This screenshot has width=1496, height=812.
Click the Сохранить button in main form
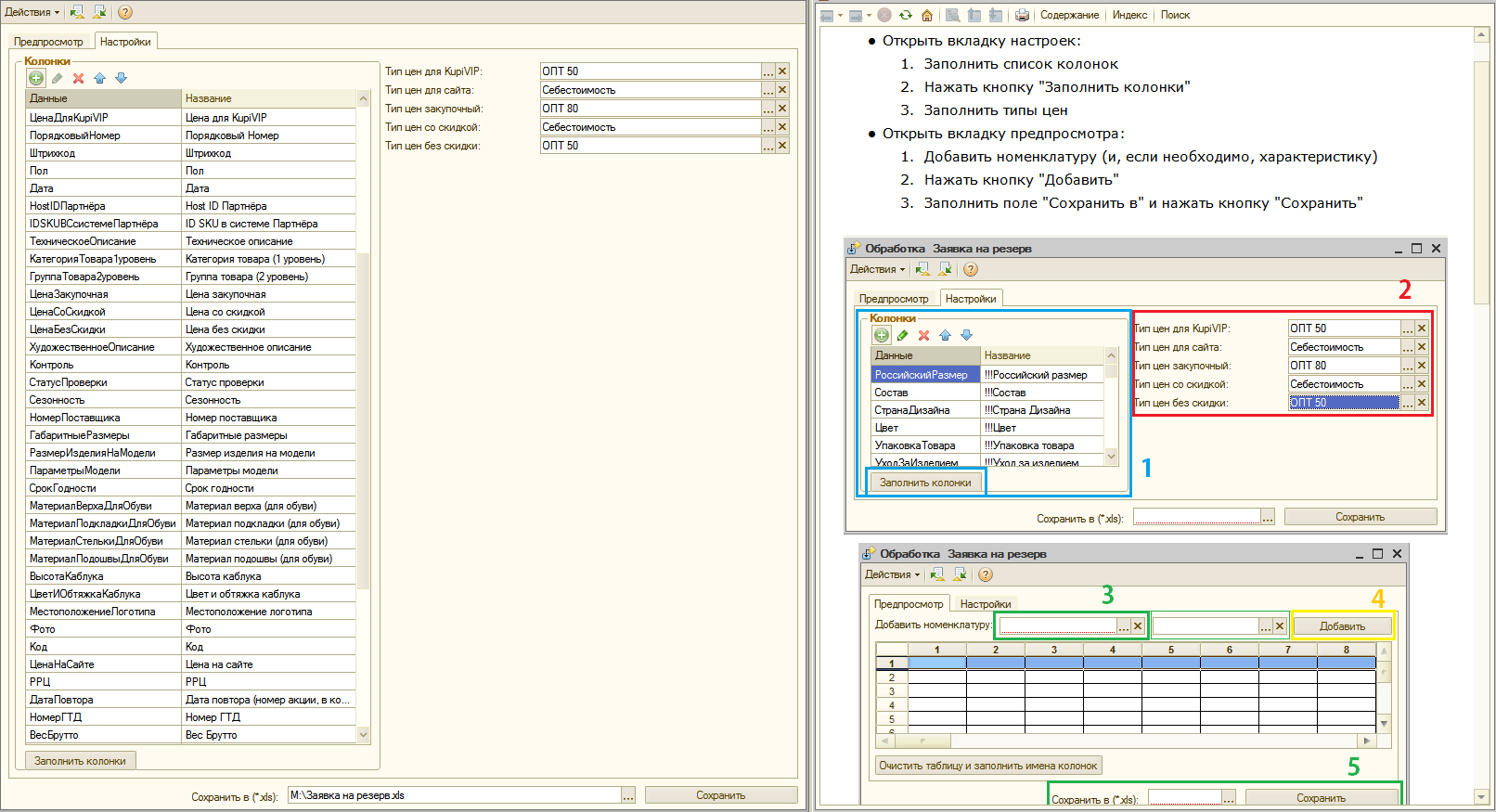720,795
